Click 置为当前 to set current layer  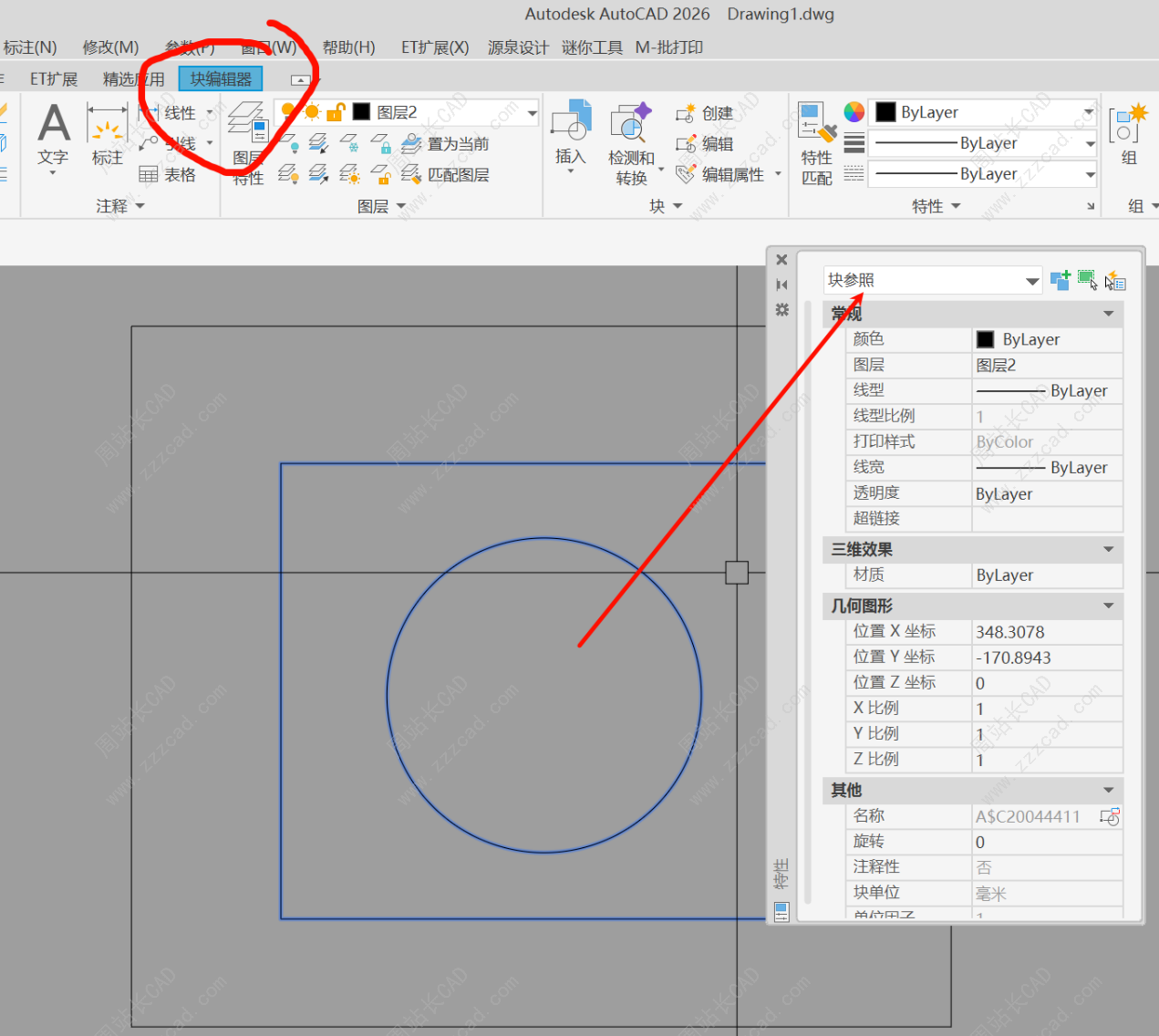446,144
